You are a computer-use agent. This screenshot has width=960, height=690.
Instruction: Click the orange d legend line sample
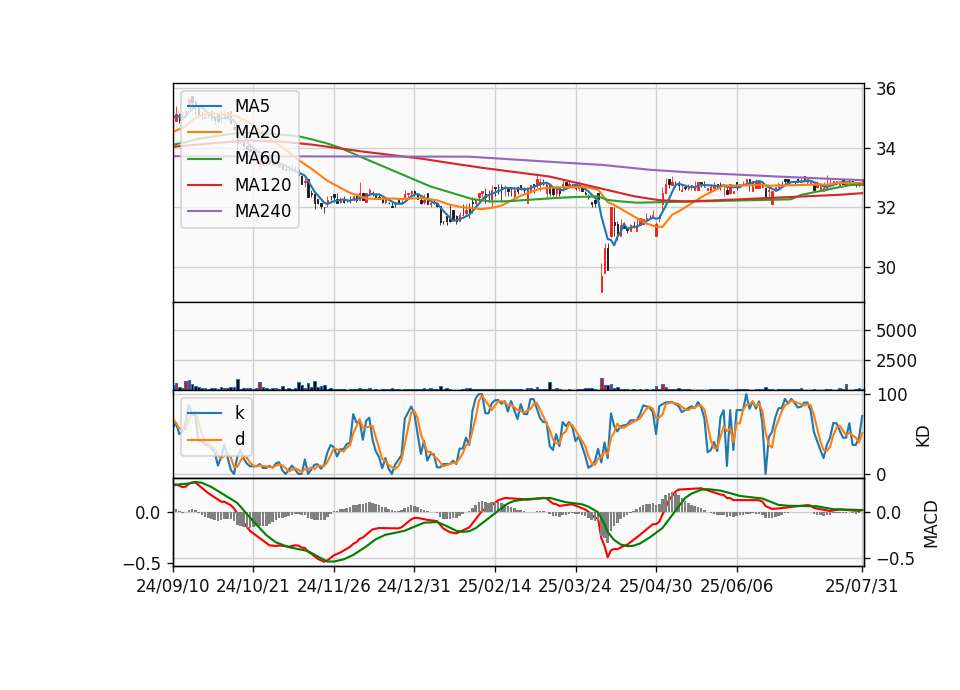(x=204, y=440)
